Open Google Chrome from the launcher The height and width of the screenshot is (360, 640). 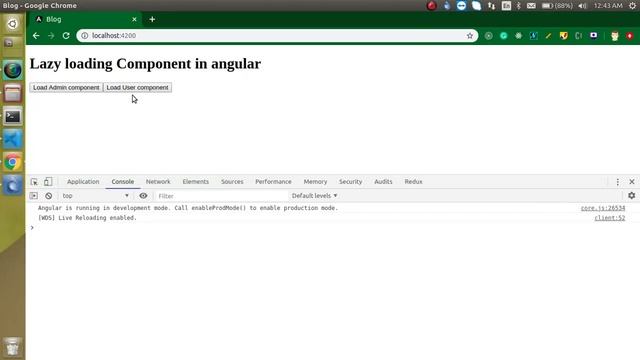[13, 162]
